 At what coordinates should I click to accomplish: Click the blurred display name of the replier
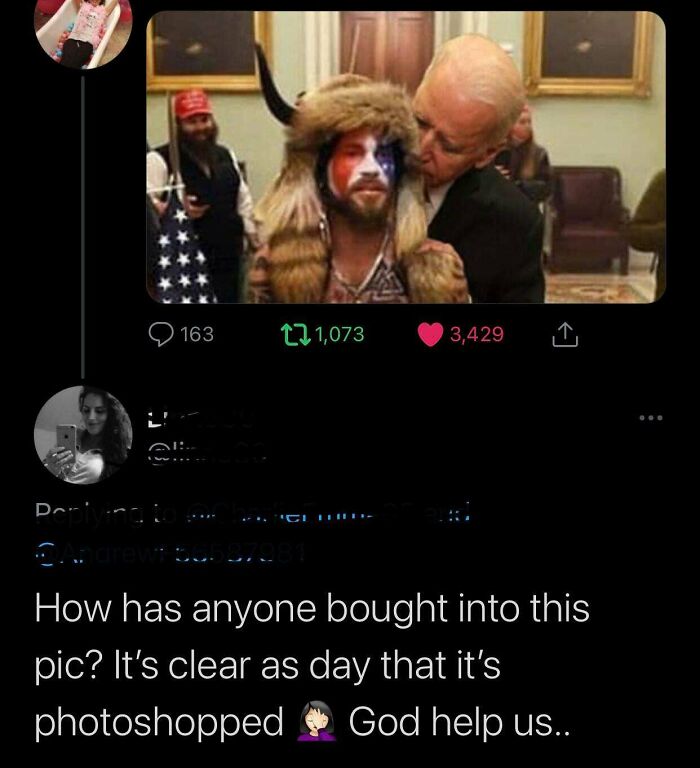201,419
